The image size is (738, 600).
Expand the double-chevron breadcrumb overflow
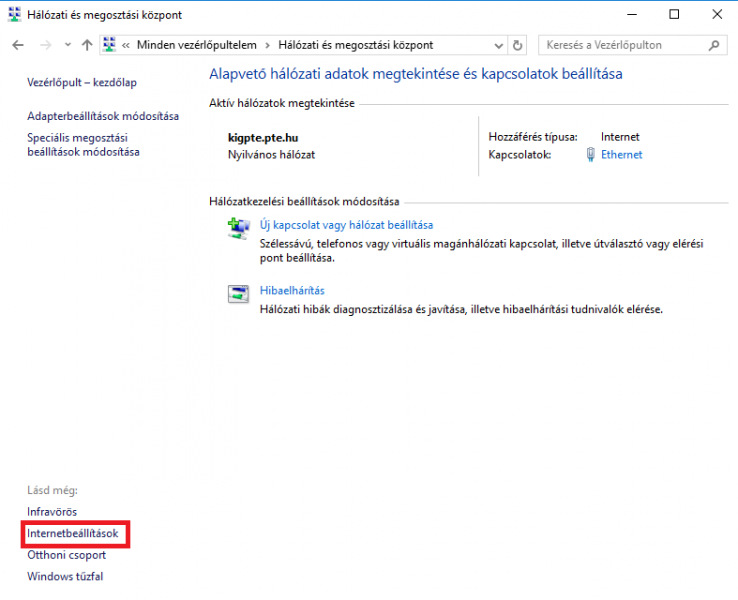126,46
